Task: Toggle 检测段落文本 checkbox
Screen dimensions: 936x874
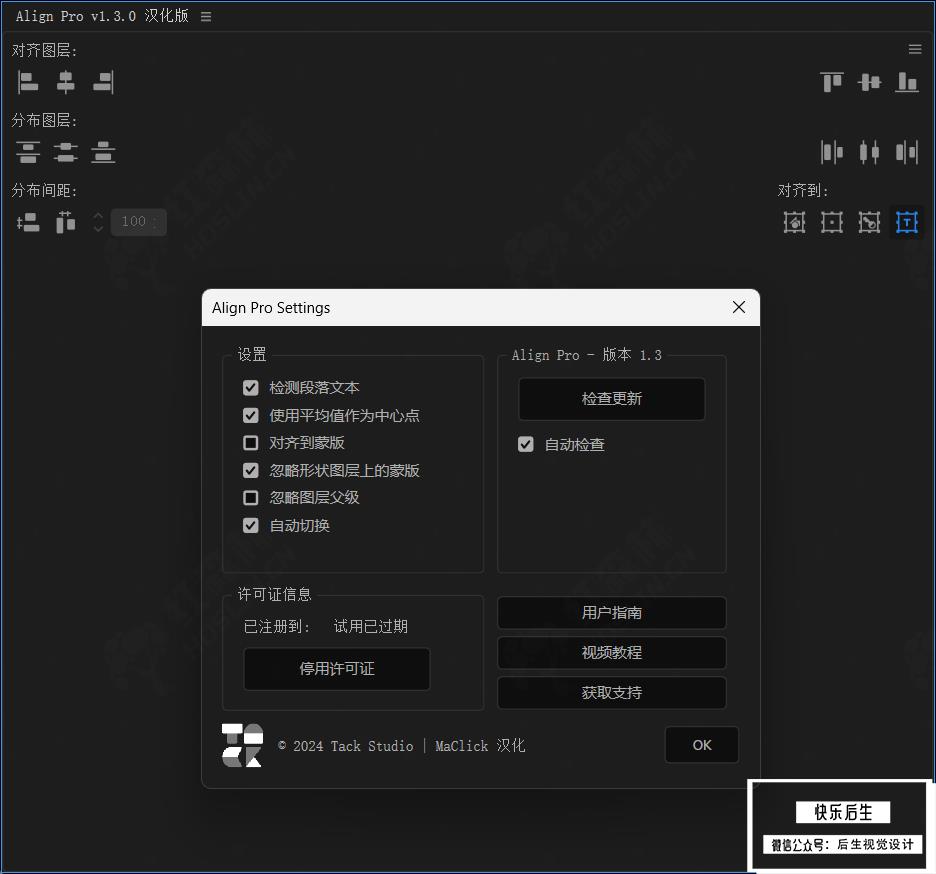Action: 251,388
